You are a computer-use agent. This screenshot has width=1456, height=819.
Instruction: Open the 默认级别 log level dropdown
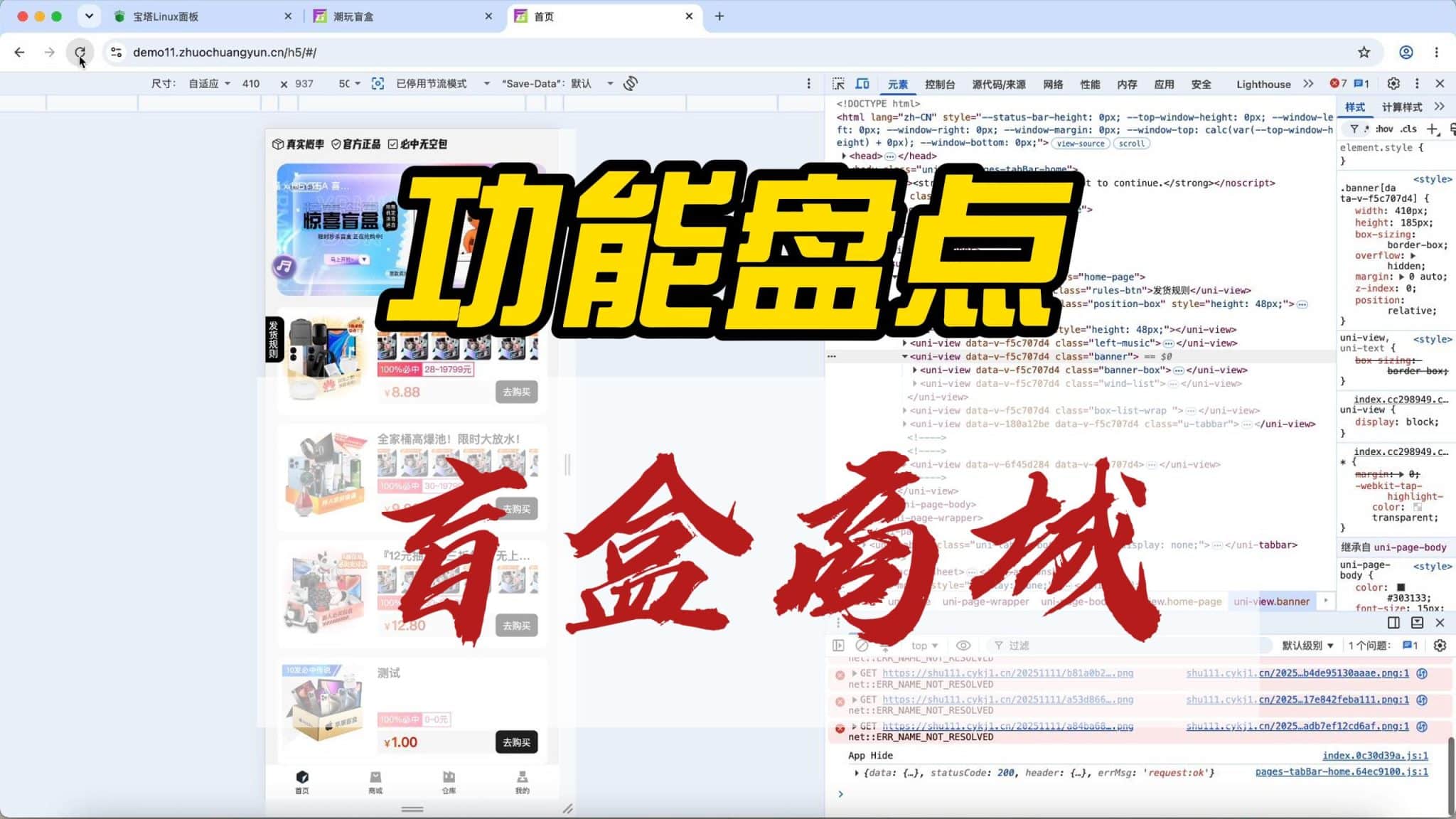pos(1307,646)
